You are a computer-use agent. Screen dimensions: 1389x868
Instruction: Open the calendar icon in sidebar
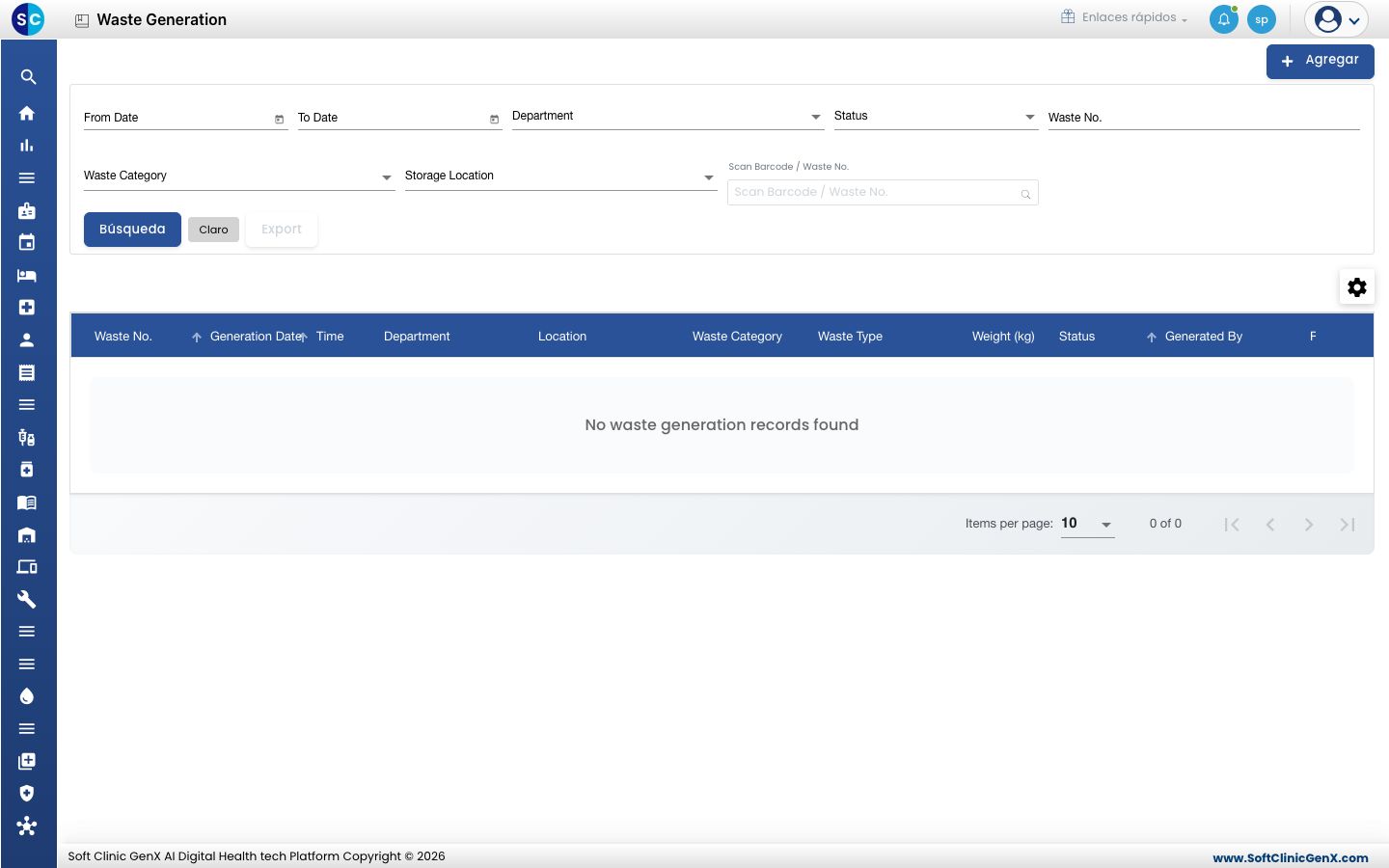27,243
